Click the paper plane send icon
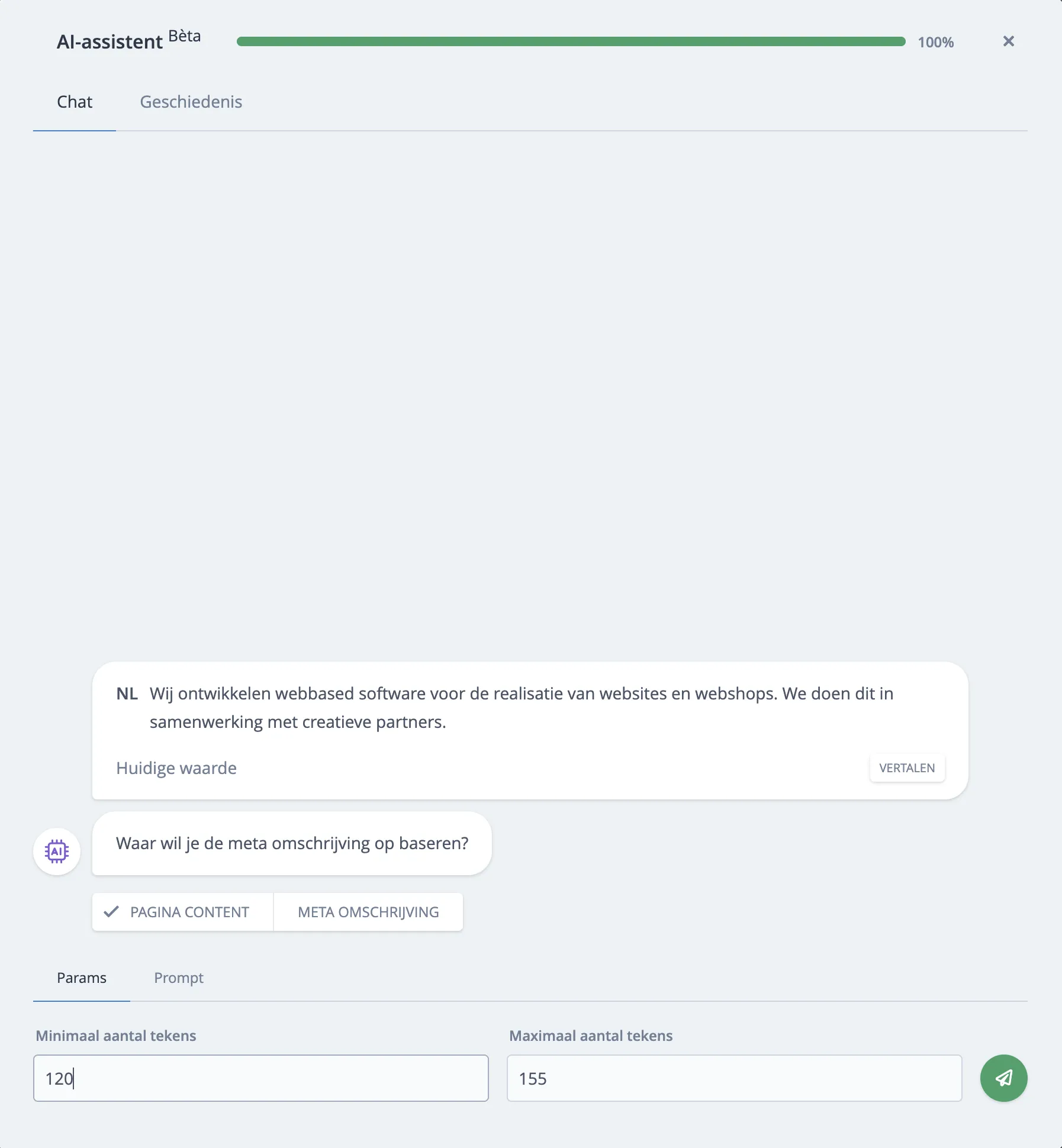The width and height of the screenshot is (1062, 1148). point(1003,1078)
